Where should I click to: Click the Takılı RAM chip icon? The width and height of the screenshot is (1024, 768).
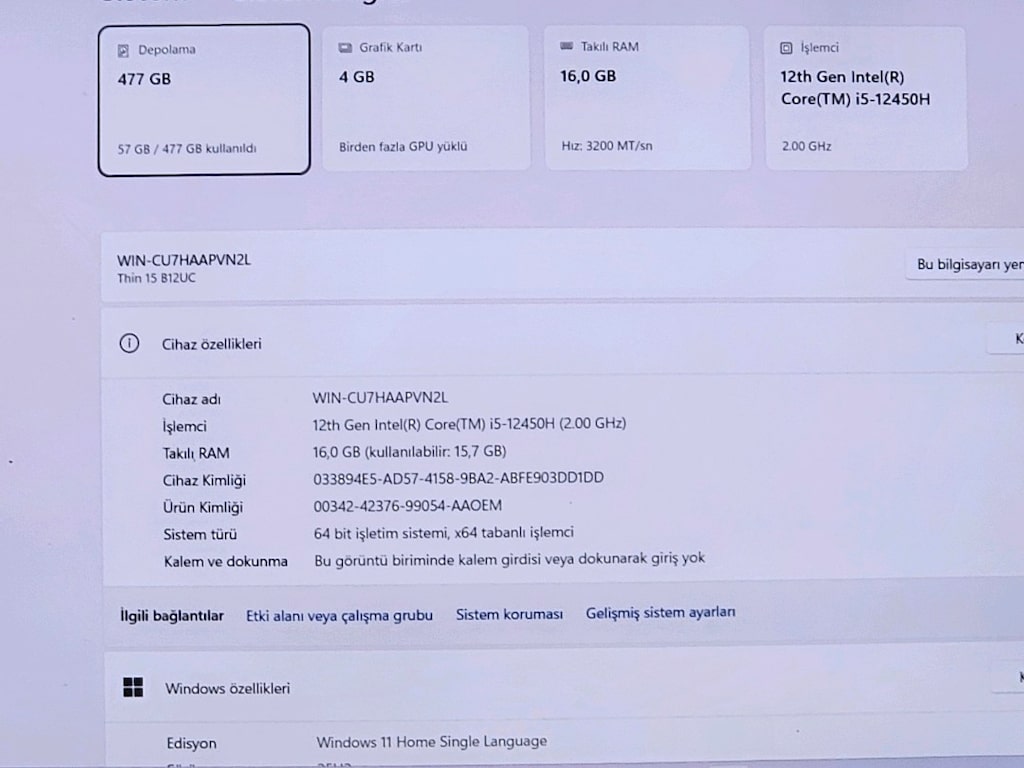pos(566,46)
